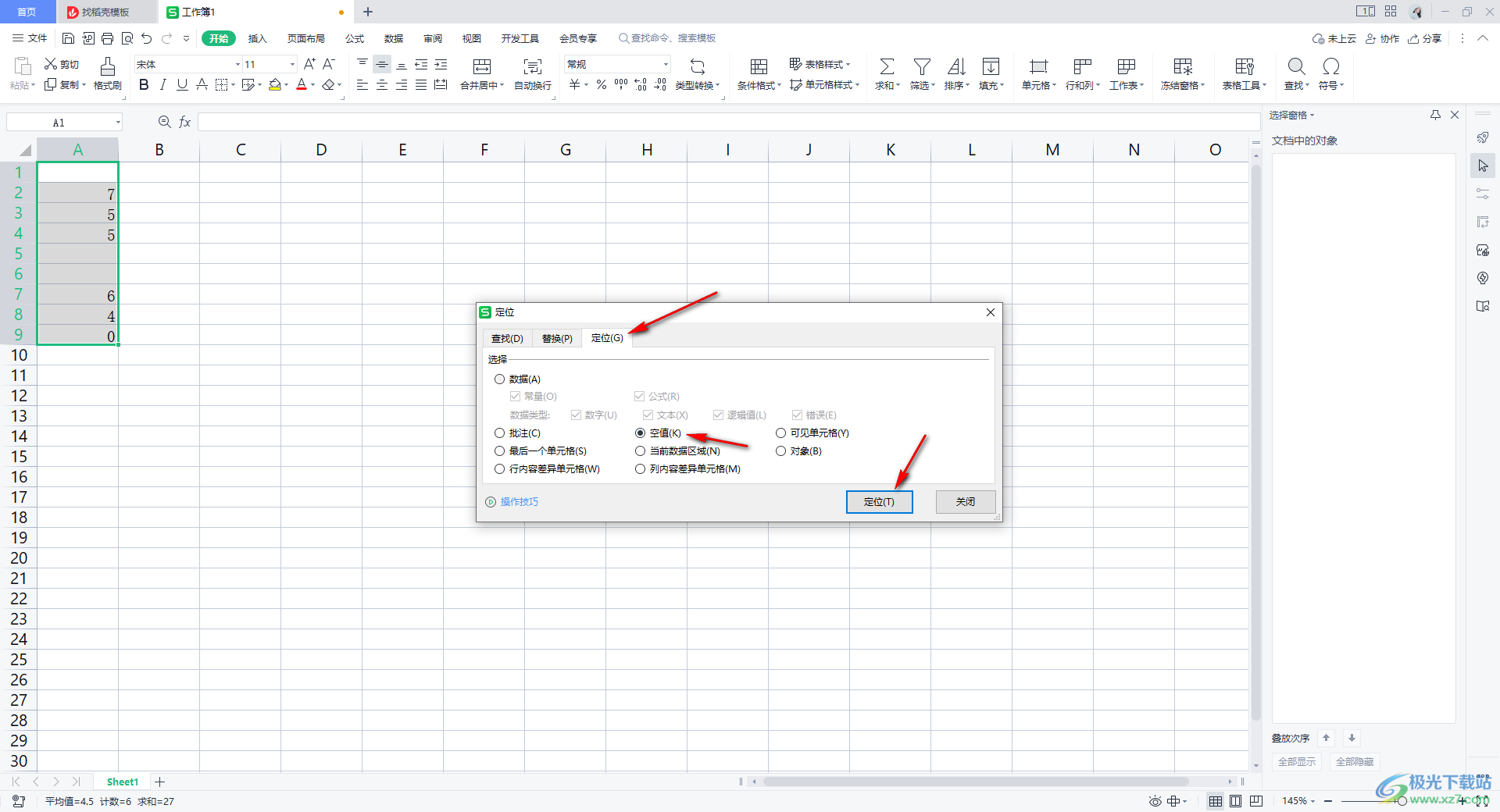This screenshot has height=812, width=1500.
Task: Click the 全部显示 button
Action: [x=1296, y=762]
